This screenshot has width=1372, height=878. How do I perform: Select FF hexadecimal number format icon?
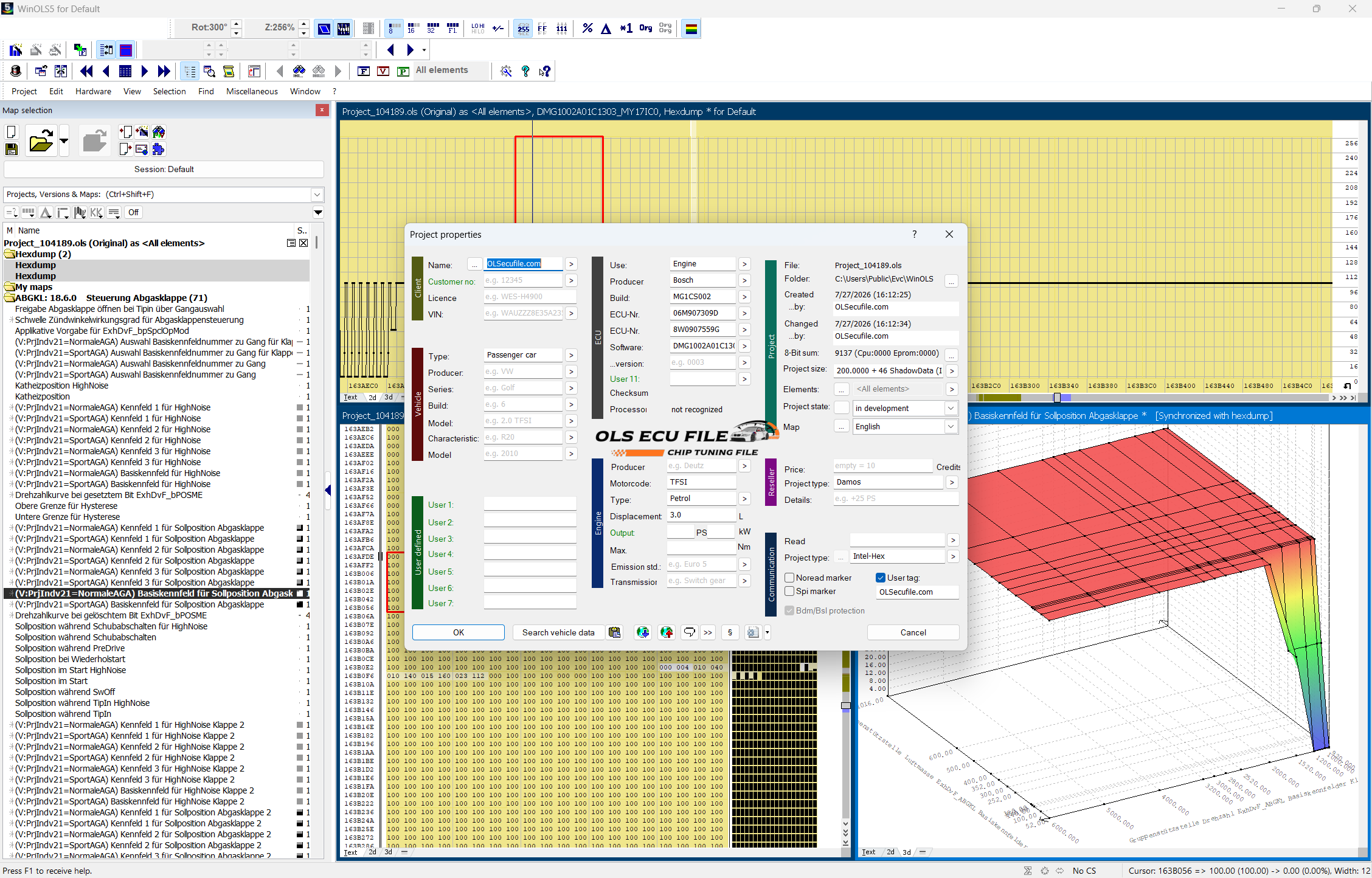point(542,29)
